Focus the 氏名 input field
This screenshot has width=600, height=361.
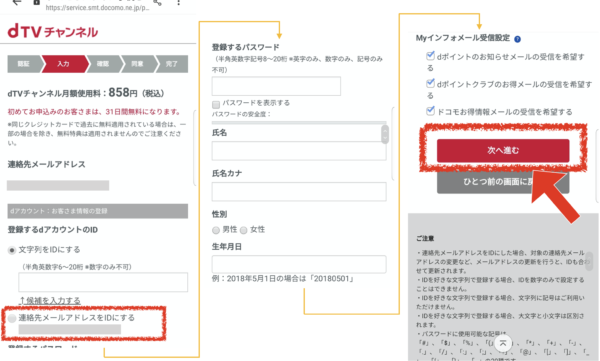(299, 151)
